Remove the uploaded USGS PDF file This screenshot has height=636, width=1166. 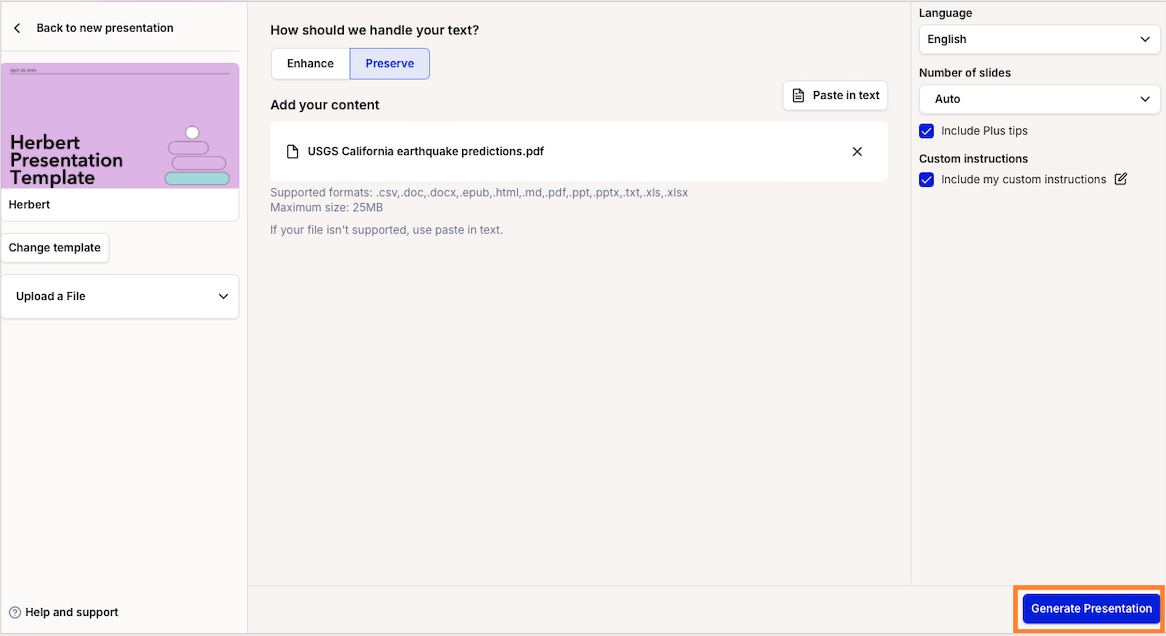tap(857, 152)
